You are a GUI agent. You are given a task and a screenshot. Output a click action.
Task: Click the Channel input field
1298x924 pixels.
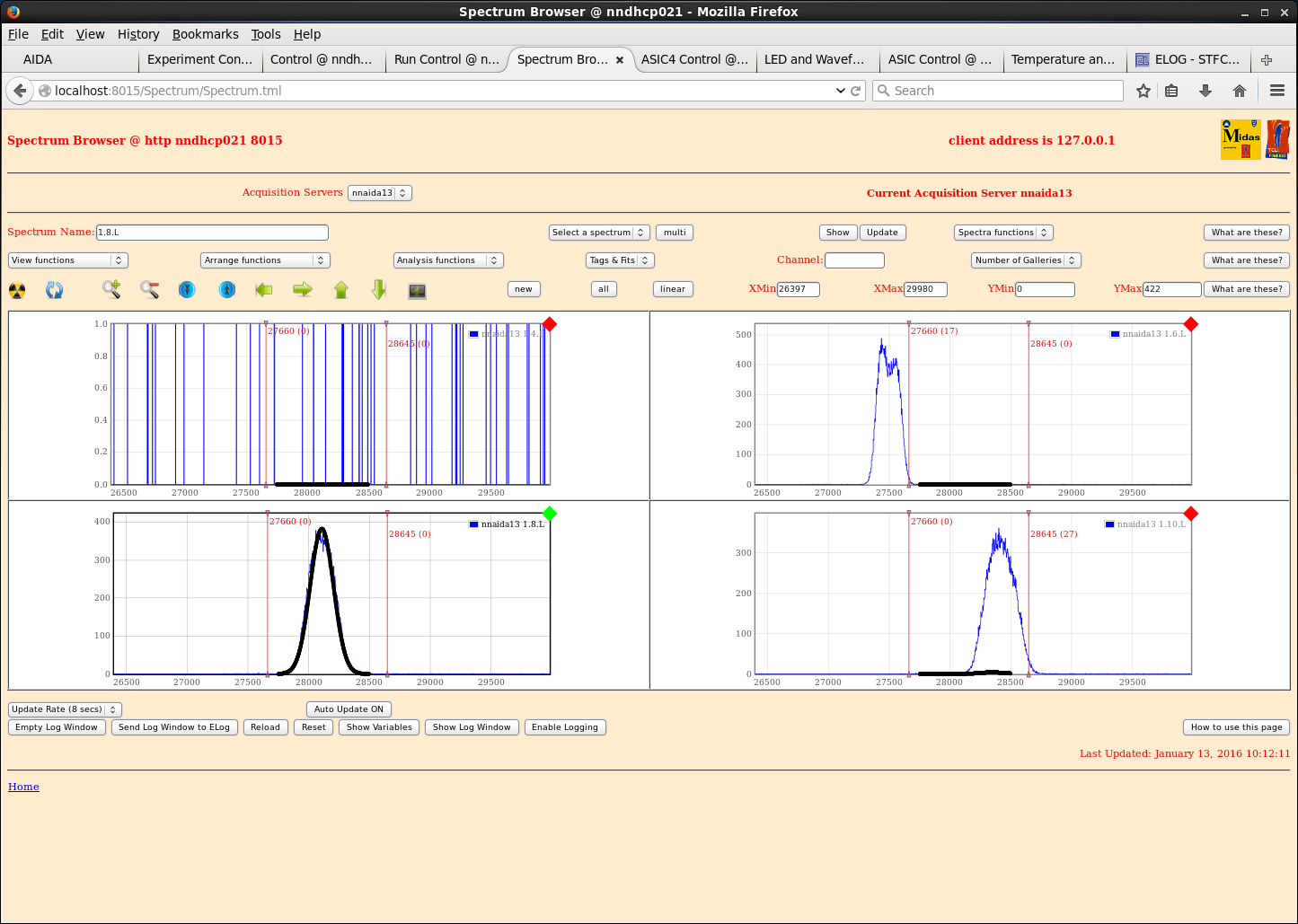coord(854,260)
